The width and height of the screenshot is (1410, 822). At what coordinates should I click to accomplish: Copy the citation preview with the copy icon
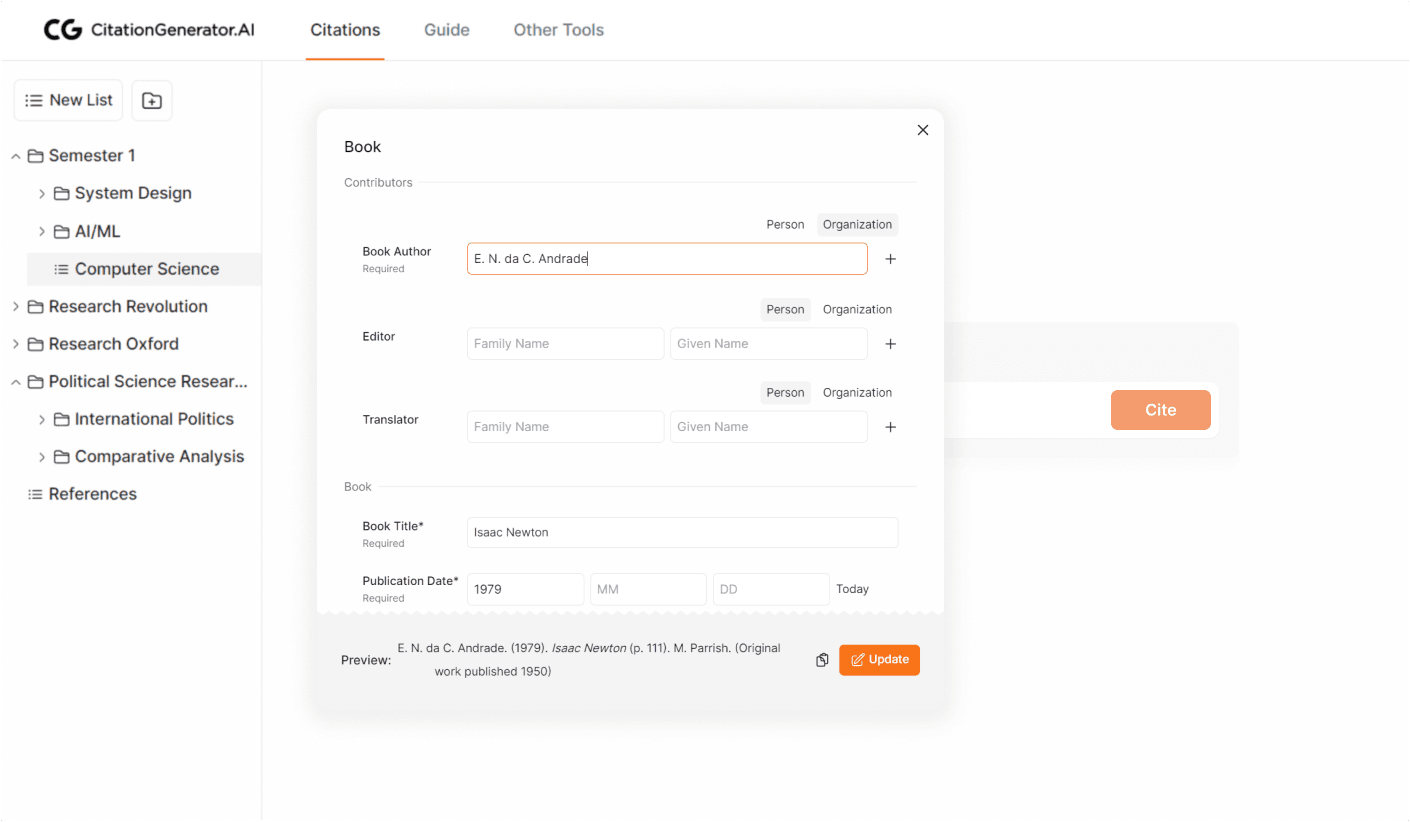click(x=821, y=660)
